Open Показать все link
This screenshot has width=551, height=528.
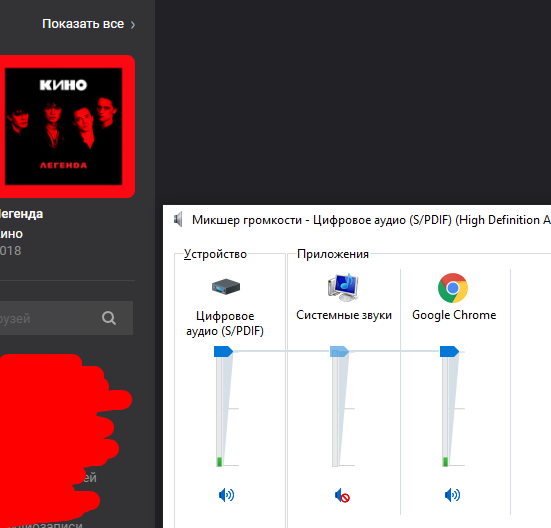click(x=83, y=24)
